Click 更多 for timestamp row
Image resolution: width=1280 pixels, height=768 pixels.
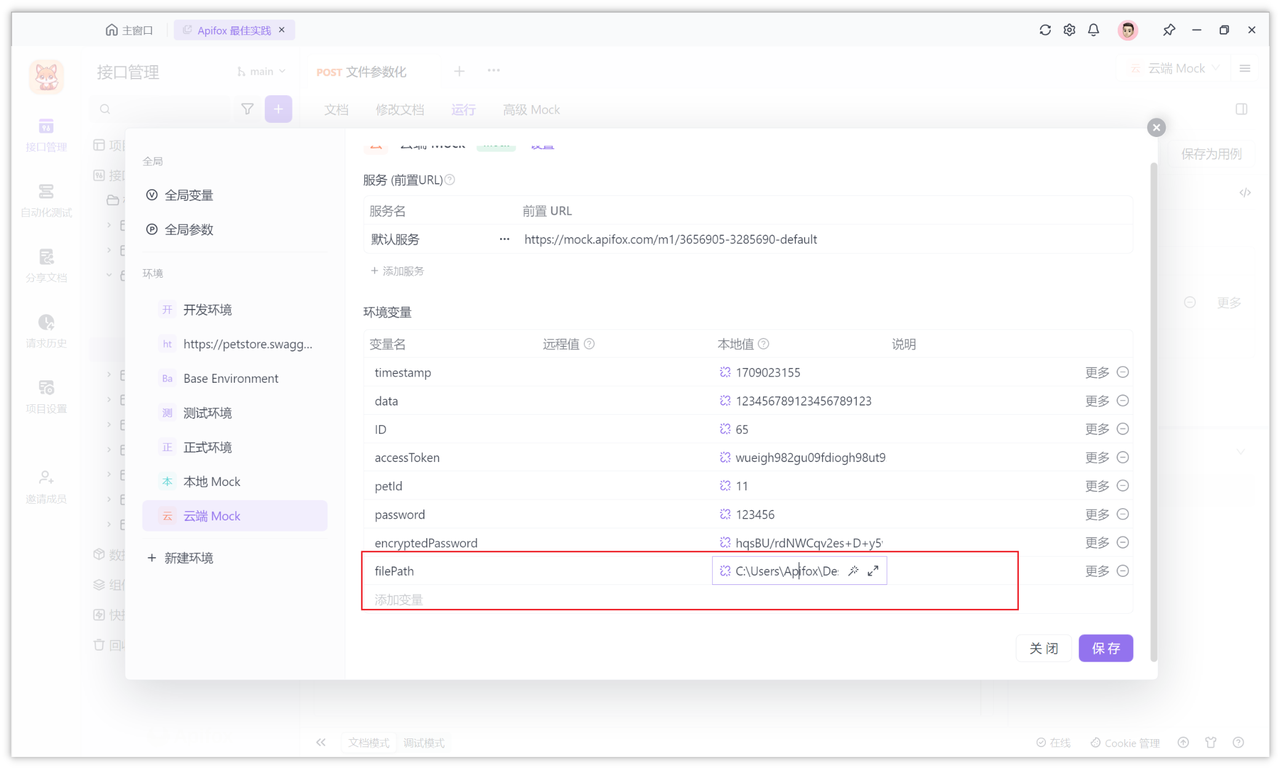coord(1097,372)
